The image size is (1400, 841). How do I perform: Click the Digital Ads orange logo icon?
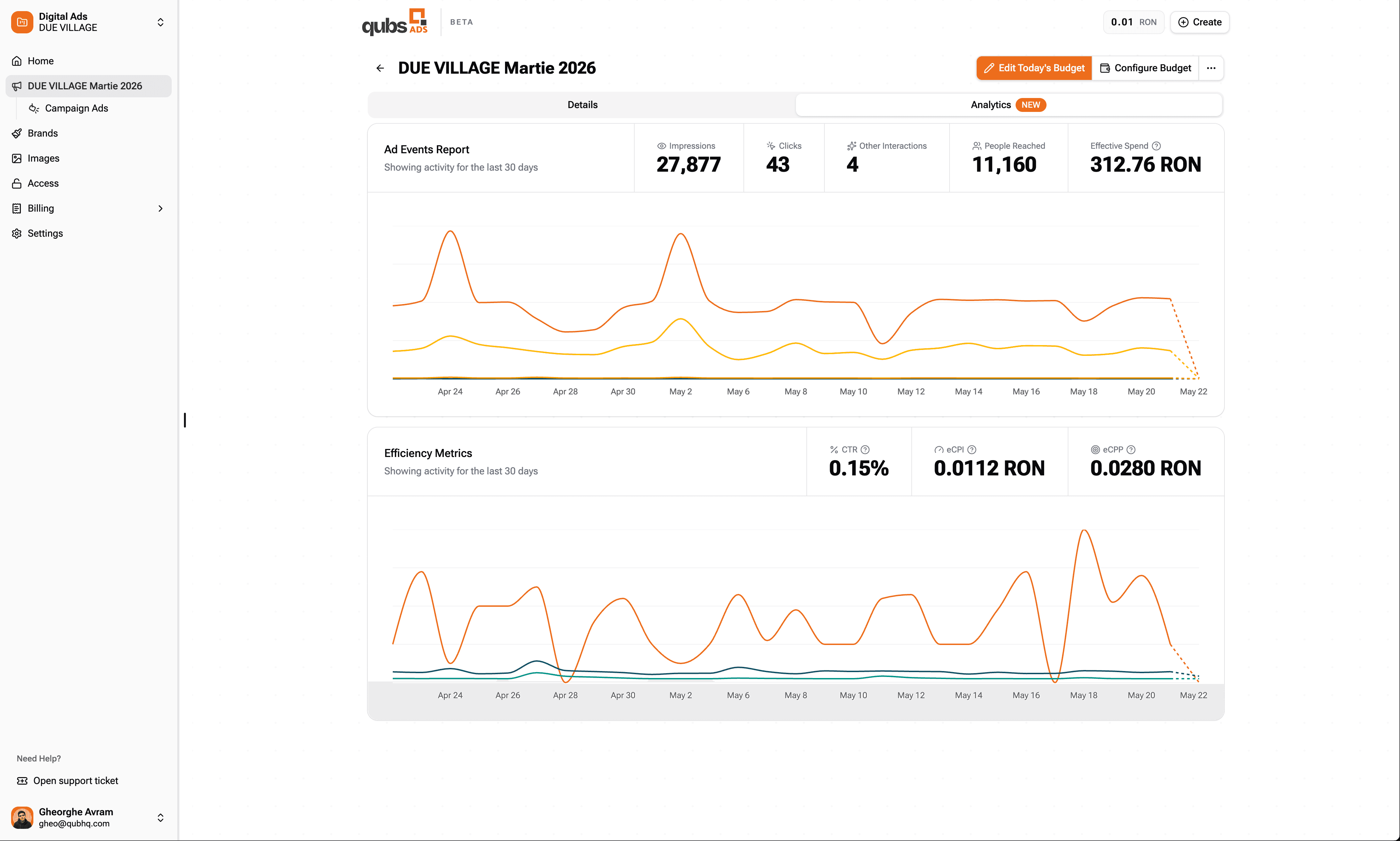coord(22,22)
